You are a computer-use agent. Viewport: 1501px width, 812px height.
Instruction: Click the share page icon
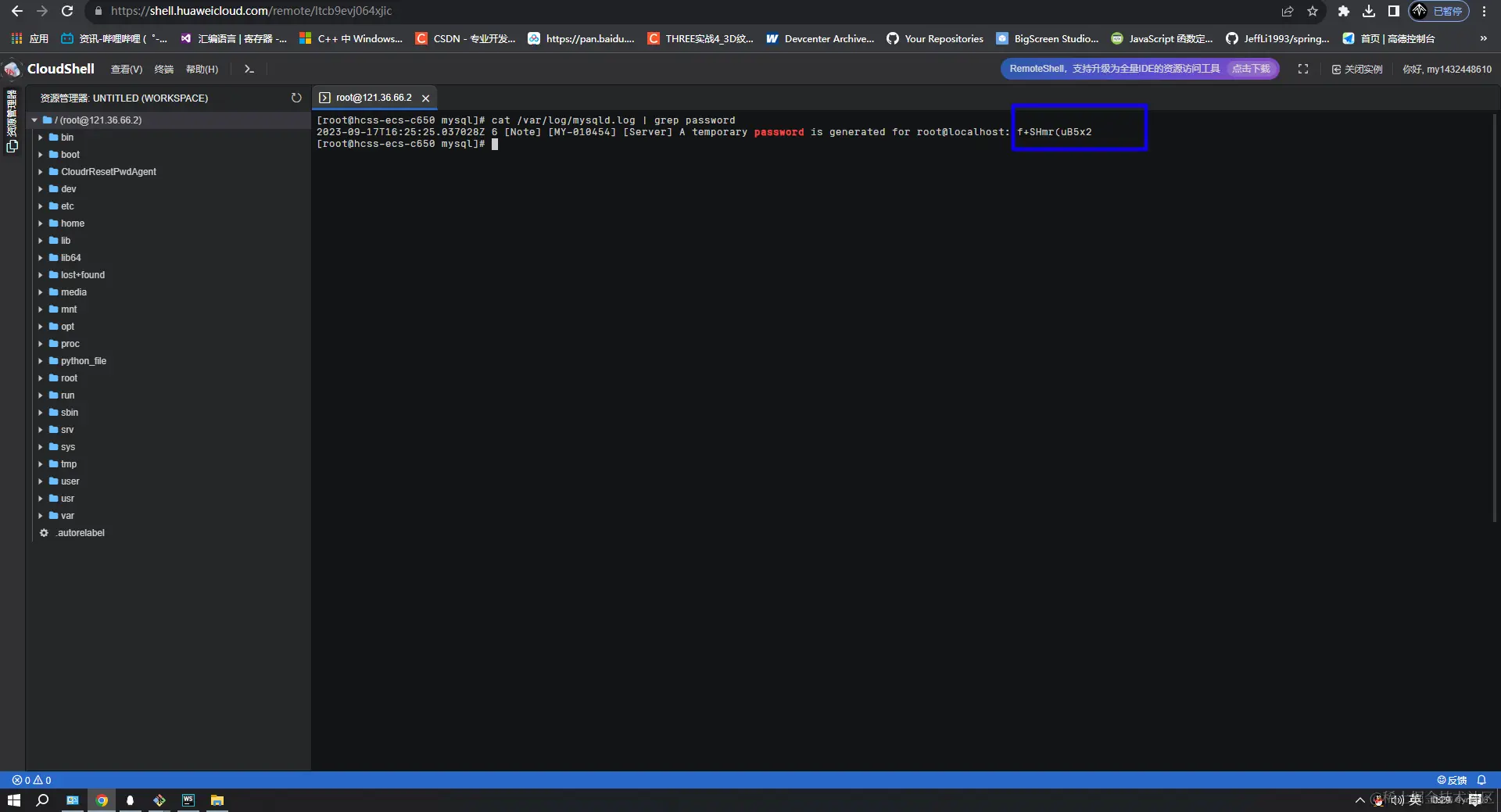click(x=1288, y=11)
